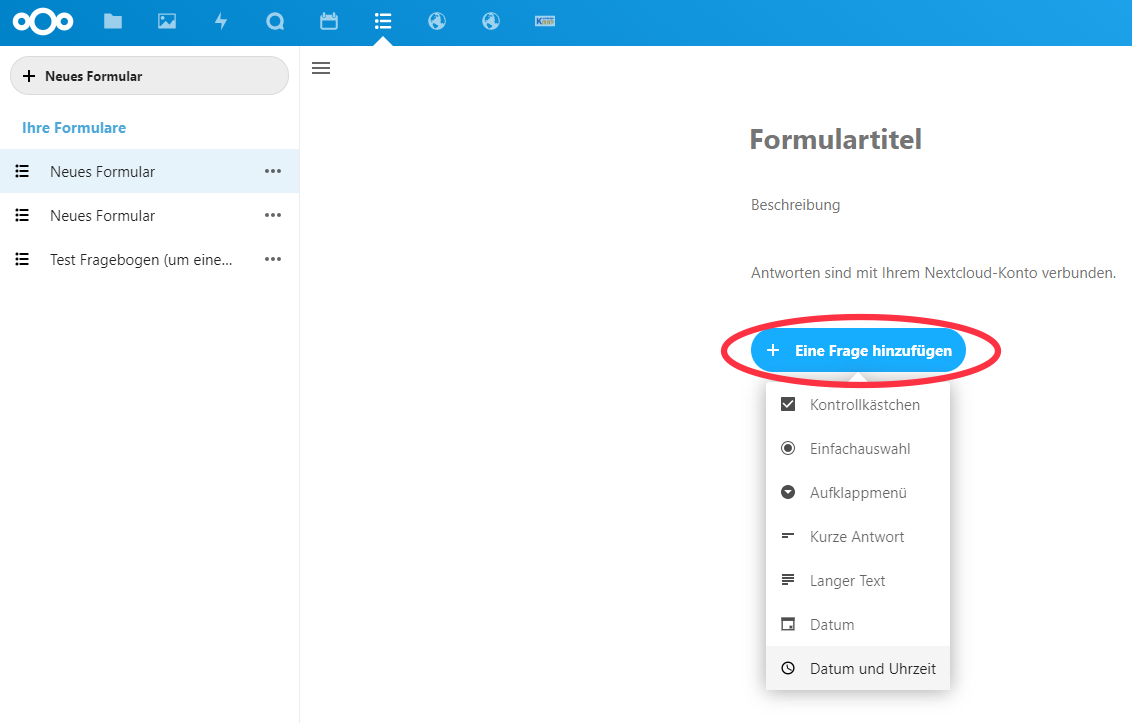1132x723 pixels.
Task: Create a form with Neues Formular button
Action: point(148,75)
